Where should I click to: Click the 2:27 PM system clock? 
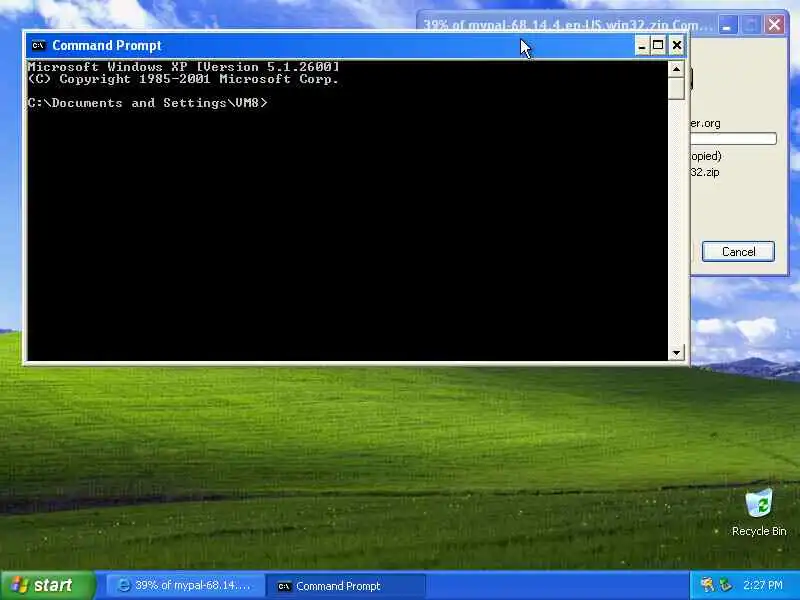762,585
